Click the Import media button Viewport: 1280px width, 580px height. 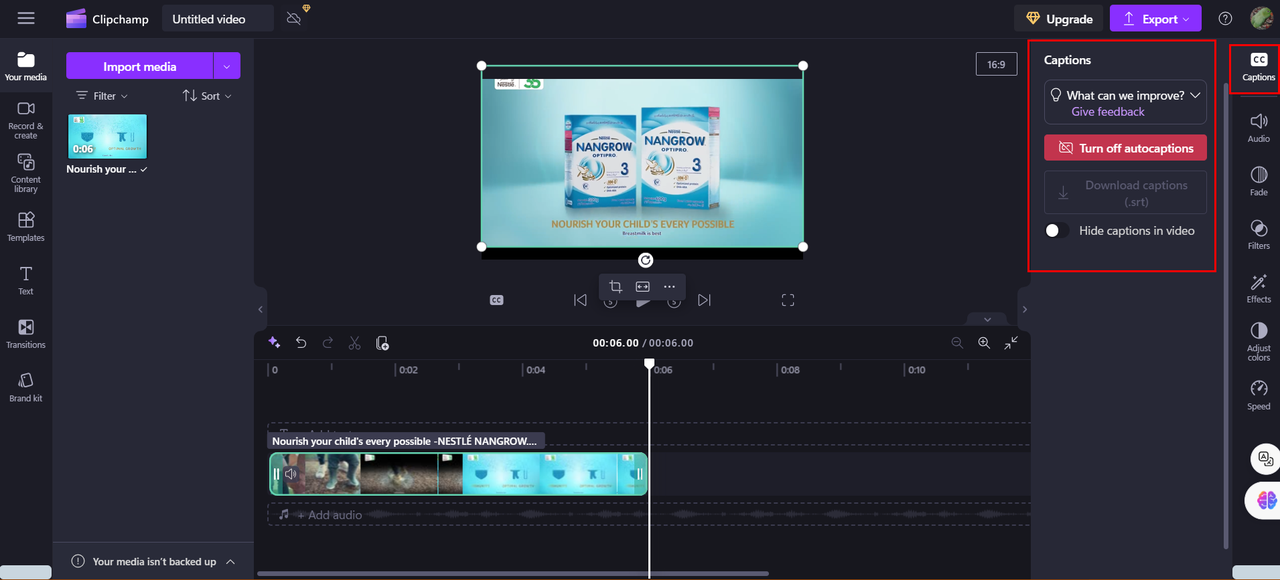[140, 67]
